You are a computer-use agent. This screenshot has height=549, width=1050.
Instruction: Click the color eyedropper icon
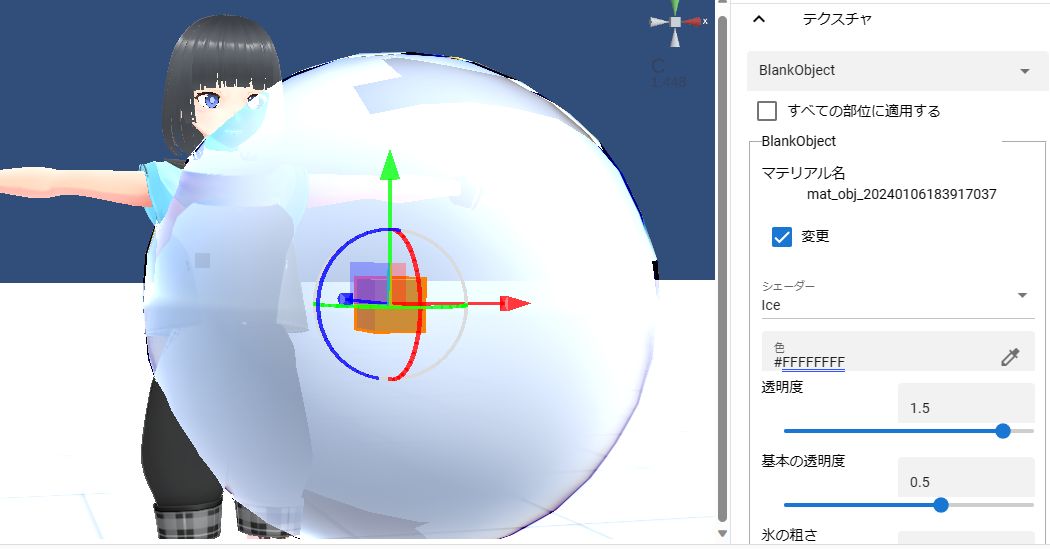pyautogui.click(x=1010, y=357)
